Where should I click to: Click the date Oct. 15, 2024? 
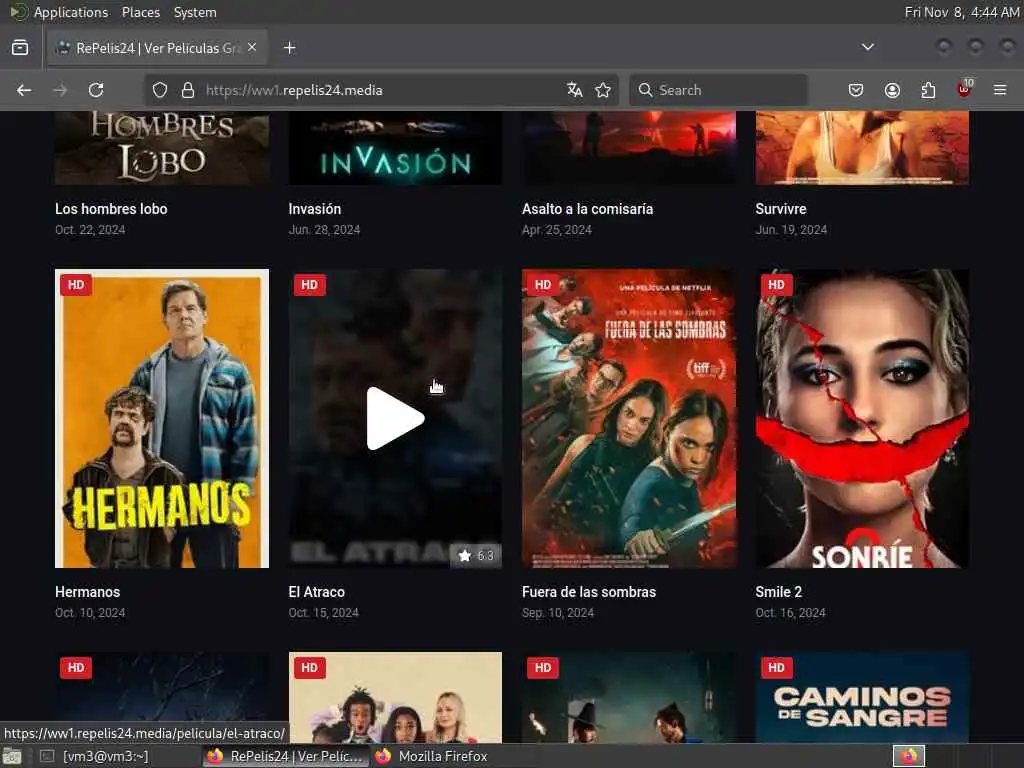point(323,613)
